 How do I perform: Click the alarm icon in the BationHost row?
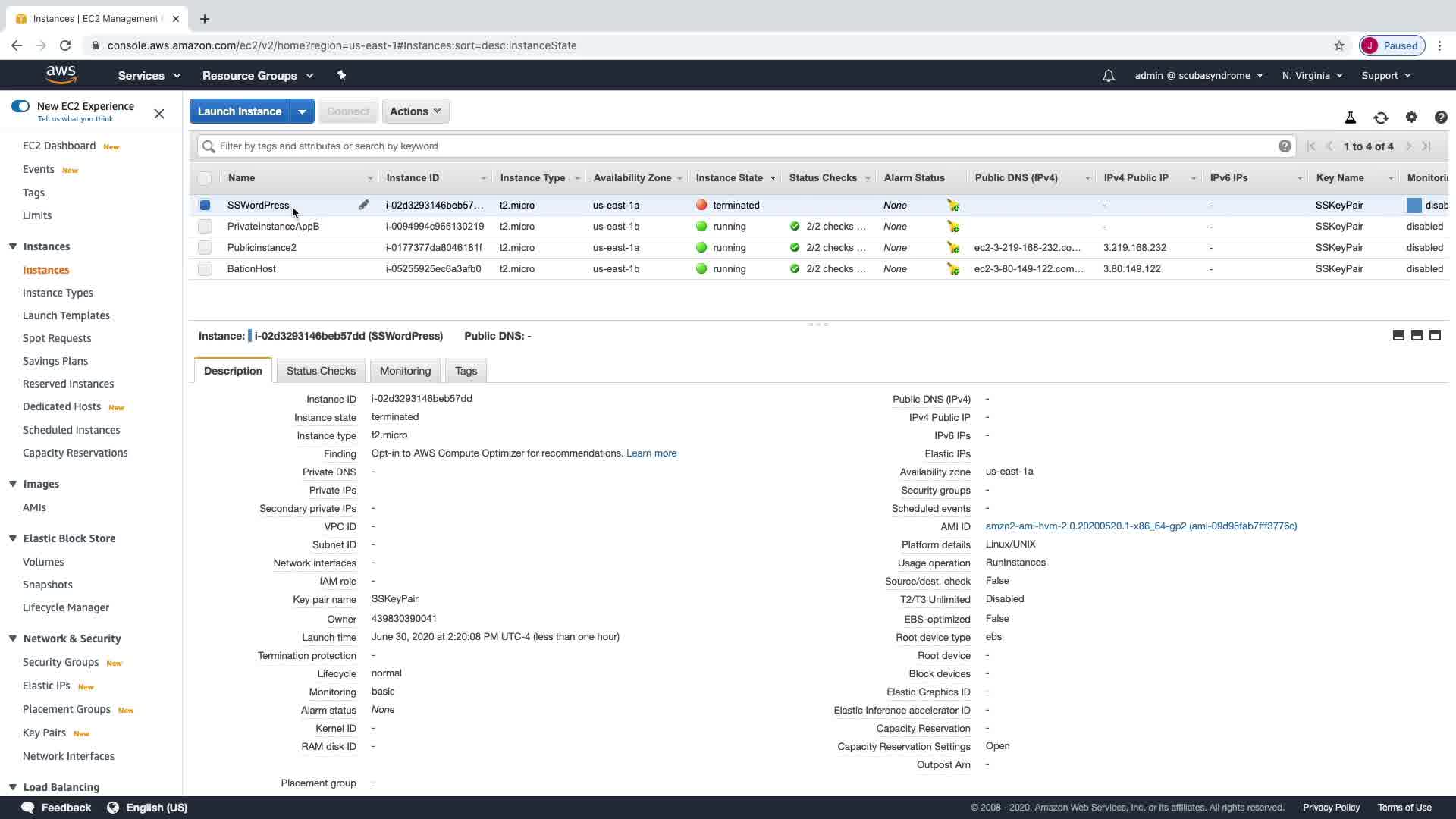coord(952,269)
